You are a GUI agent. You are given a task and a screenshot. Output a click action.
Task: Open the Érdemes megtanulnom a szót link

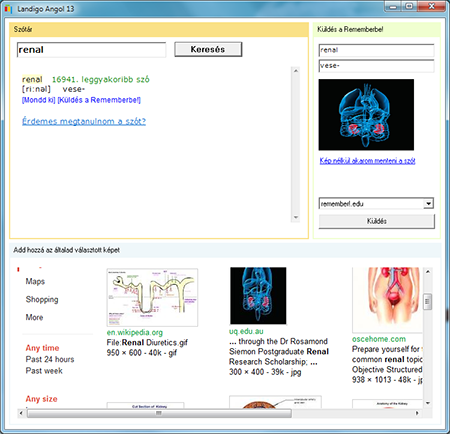(84, 121)
